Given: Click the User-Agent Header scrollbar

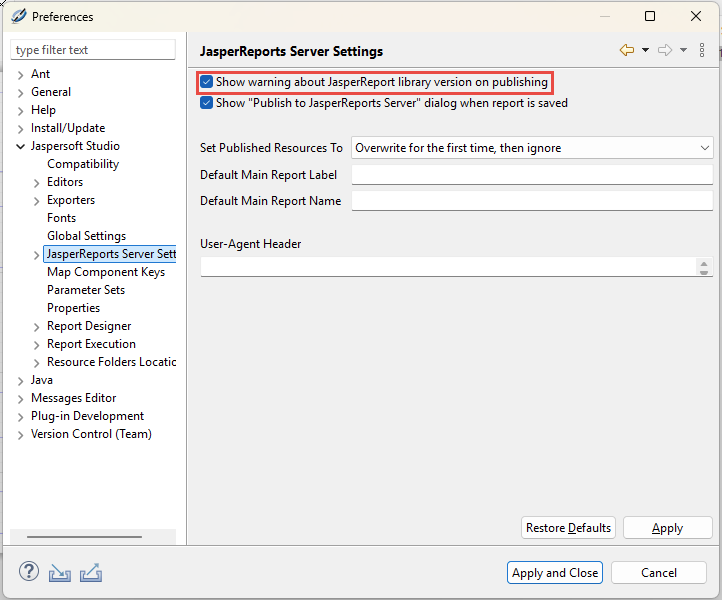Looking at the screenshot, I should (x=704, y=267).
